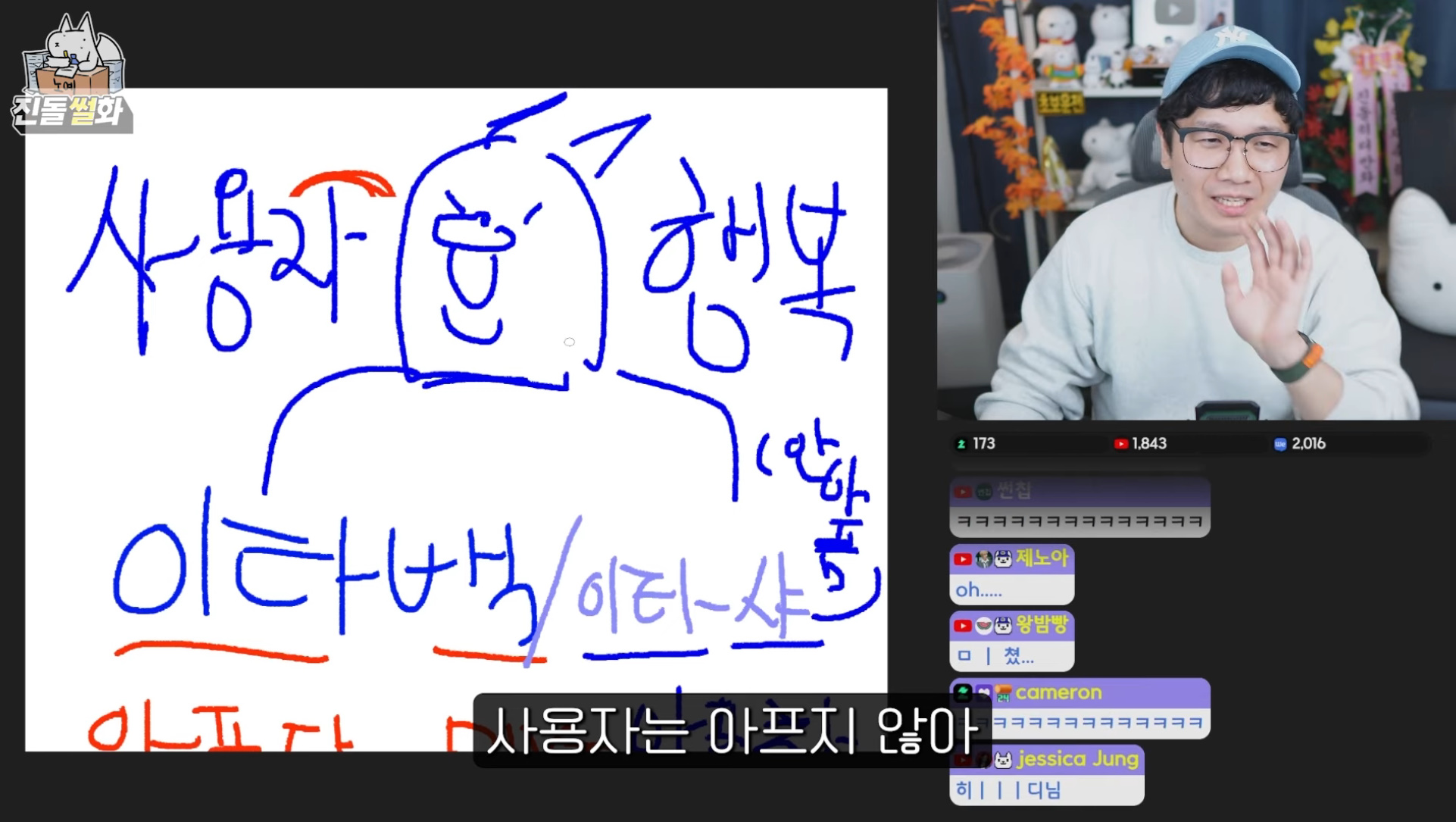Click the 1,843 YouTube viewer number

click(1149, 444)
